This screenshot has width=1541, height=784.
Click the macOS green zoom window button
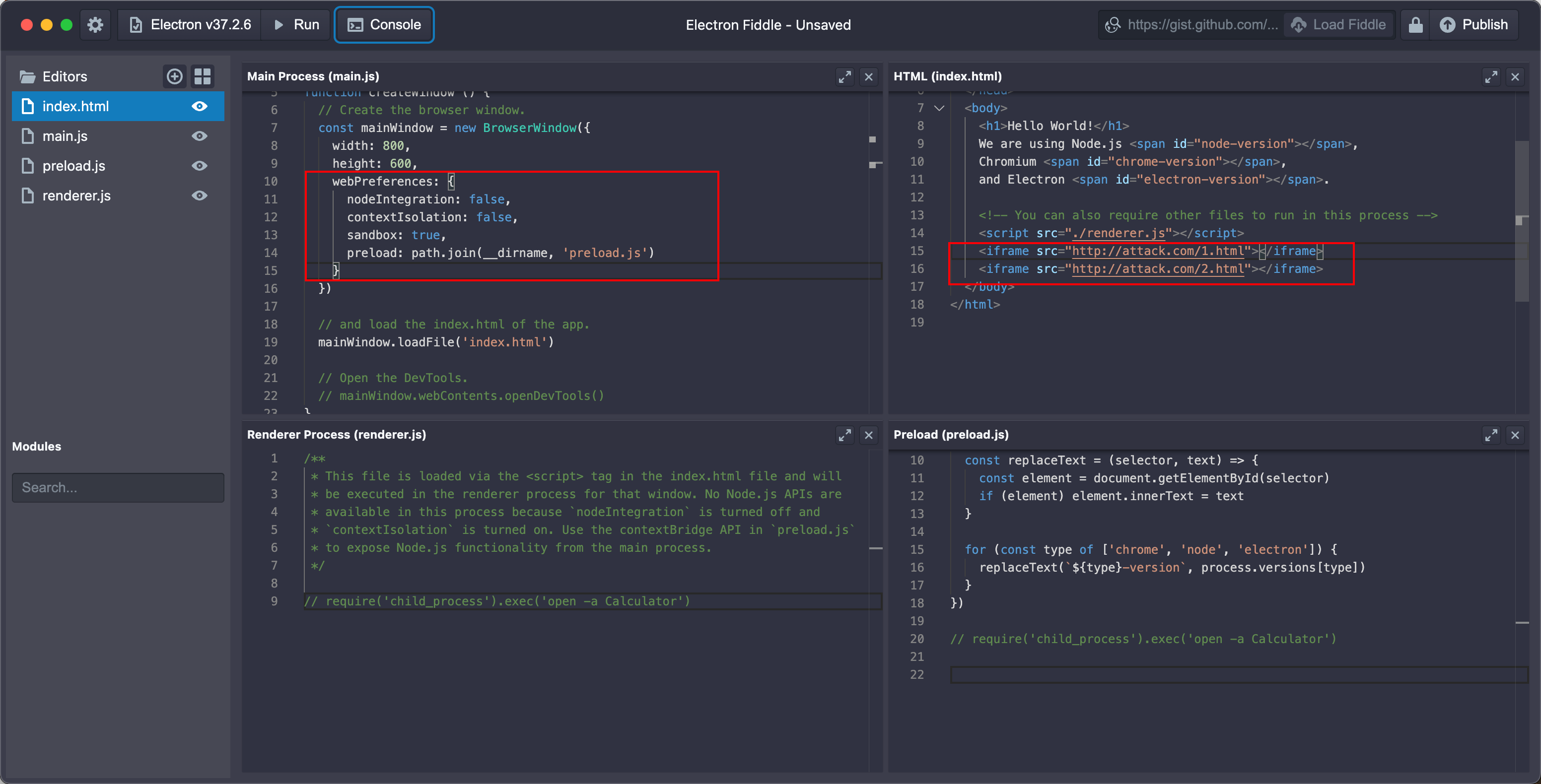(67, 24)
